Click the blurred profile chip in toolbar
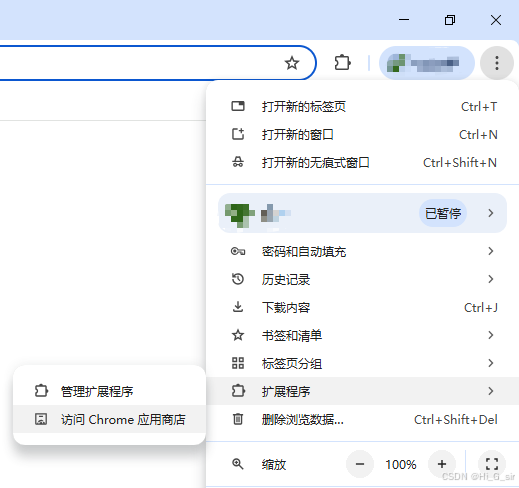The width and height of the screenshot is (519, 488). click(427, 63)
